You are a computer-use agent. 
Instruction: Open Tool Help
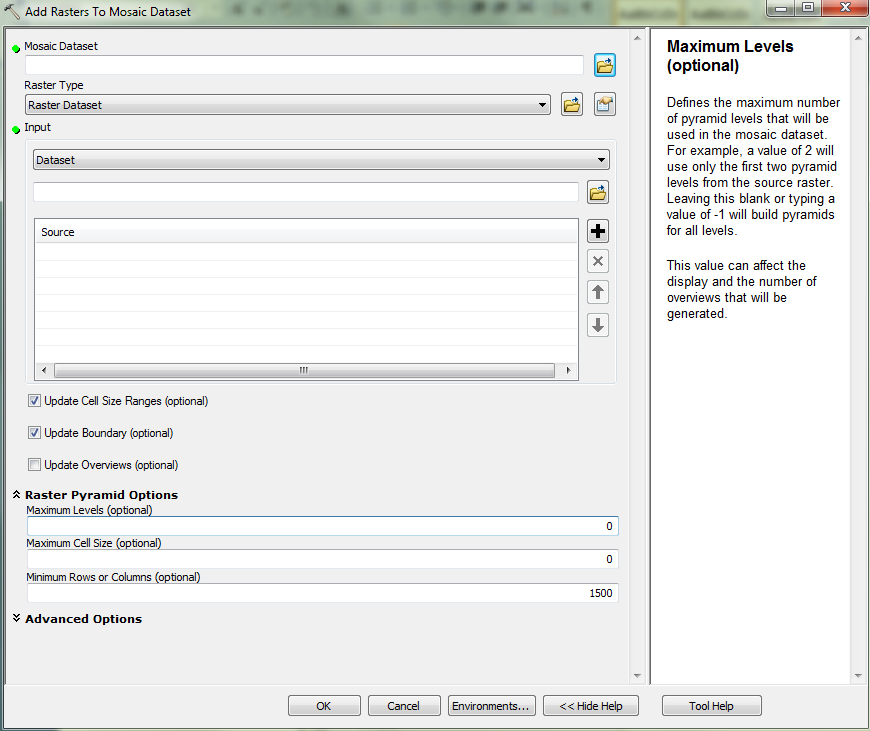pyautogui.click(x=711, y=705)
